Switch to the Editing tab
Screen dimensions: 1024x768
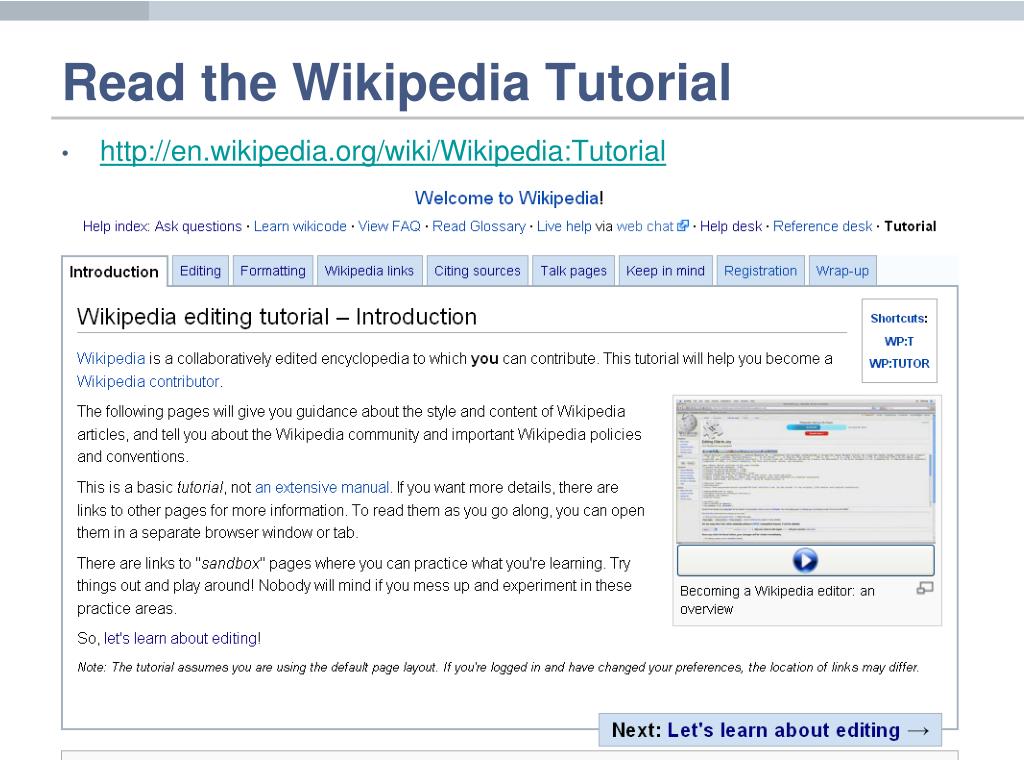tap(200, 271)
